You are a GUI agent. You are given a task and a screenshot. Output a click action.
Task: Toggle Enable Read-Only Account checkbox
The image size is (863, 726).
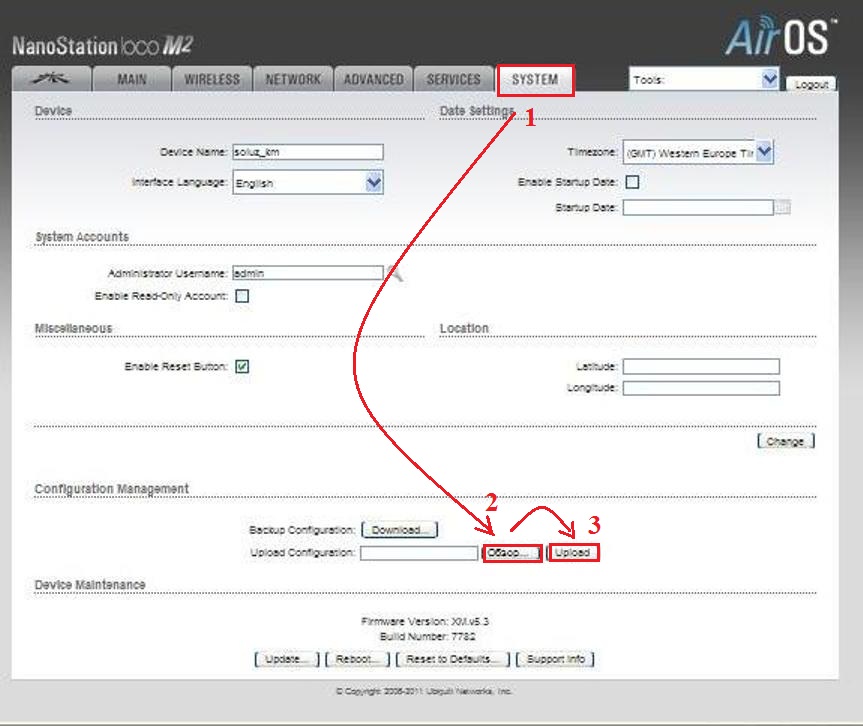(x=242, y=296)
